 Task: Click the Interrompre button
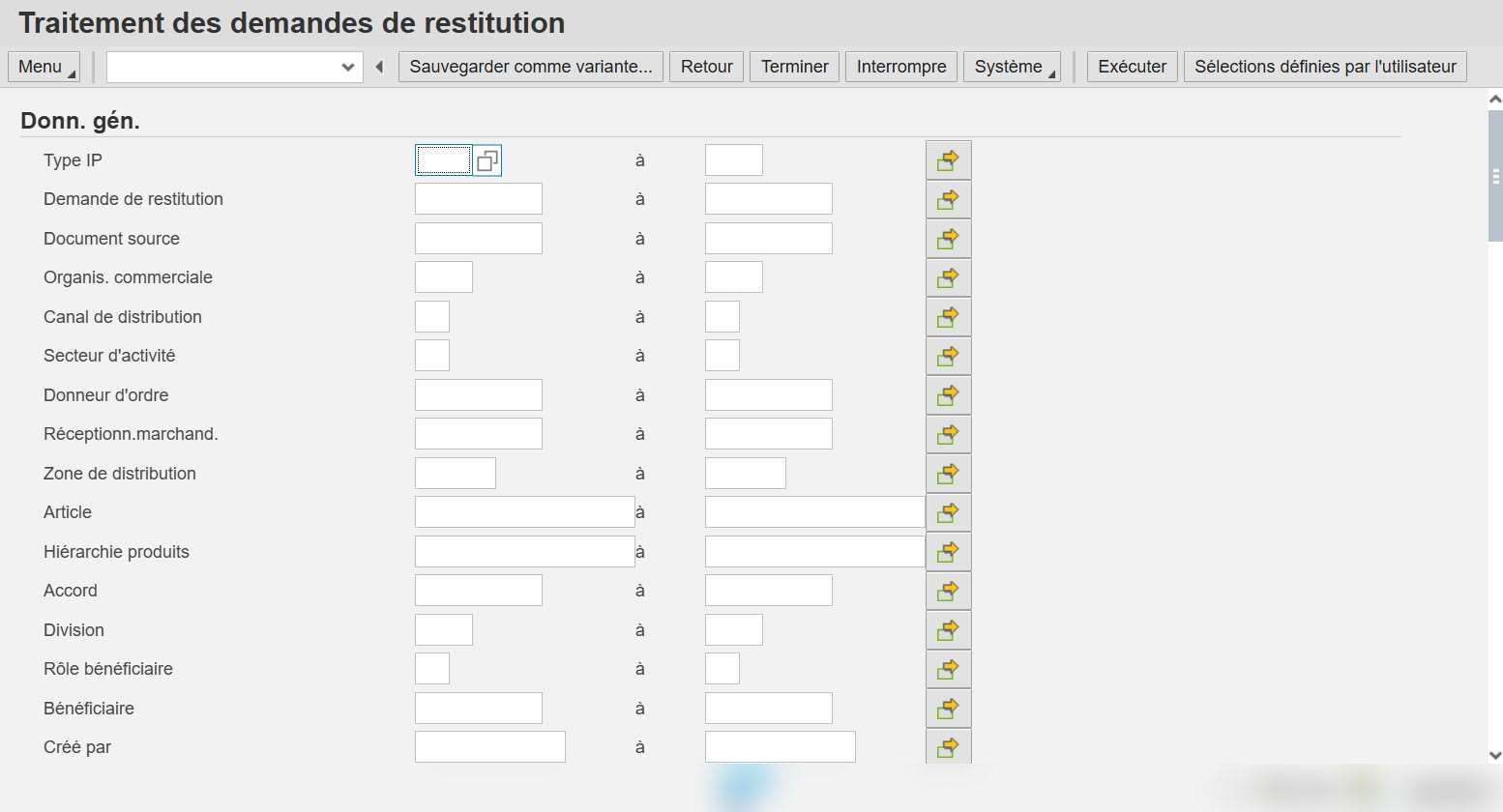pyautogui.click(x=901, y=67)
